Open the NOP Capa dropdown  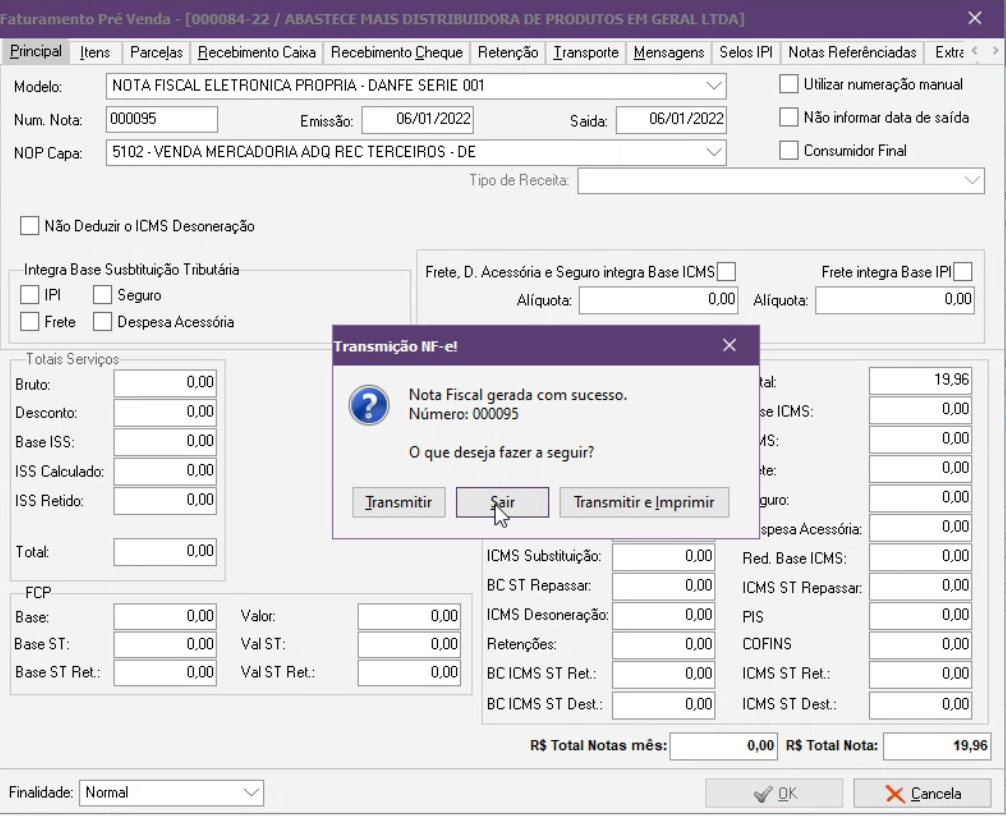(714, 152)
